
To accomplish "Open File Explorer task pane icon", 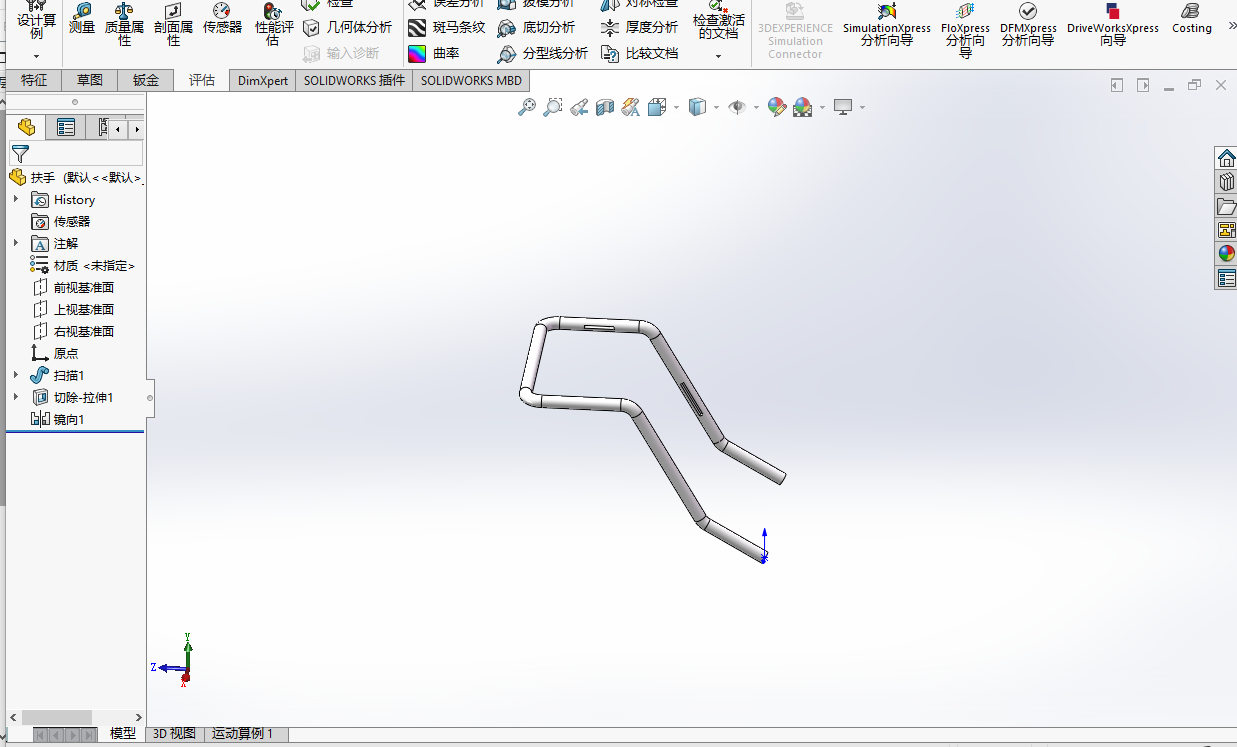I will 1226,206.
